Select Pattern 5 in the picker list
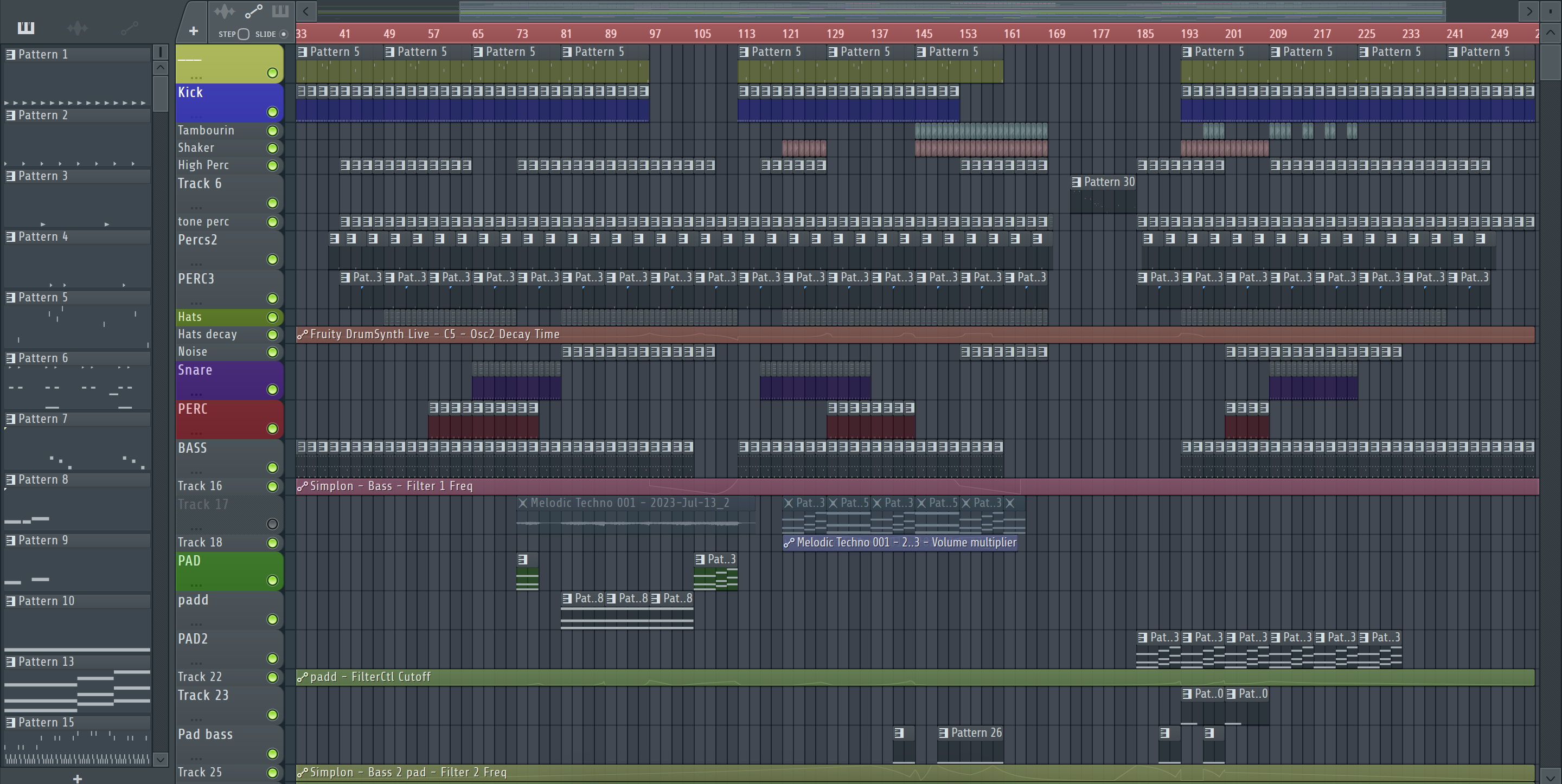This screenshot has width=1562, height=784. coord(77,298)
